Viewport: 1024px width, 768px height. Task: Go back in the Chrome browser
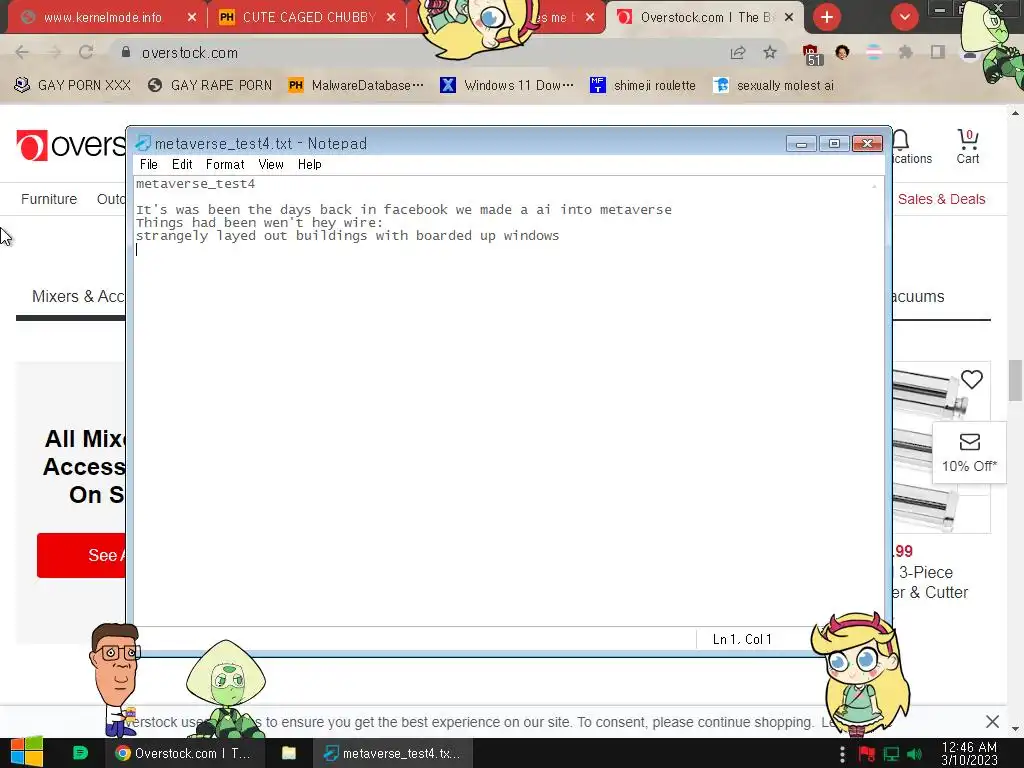pos(22,53)
